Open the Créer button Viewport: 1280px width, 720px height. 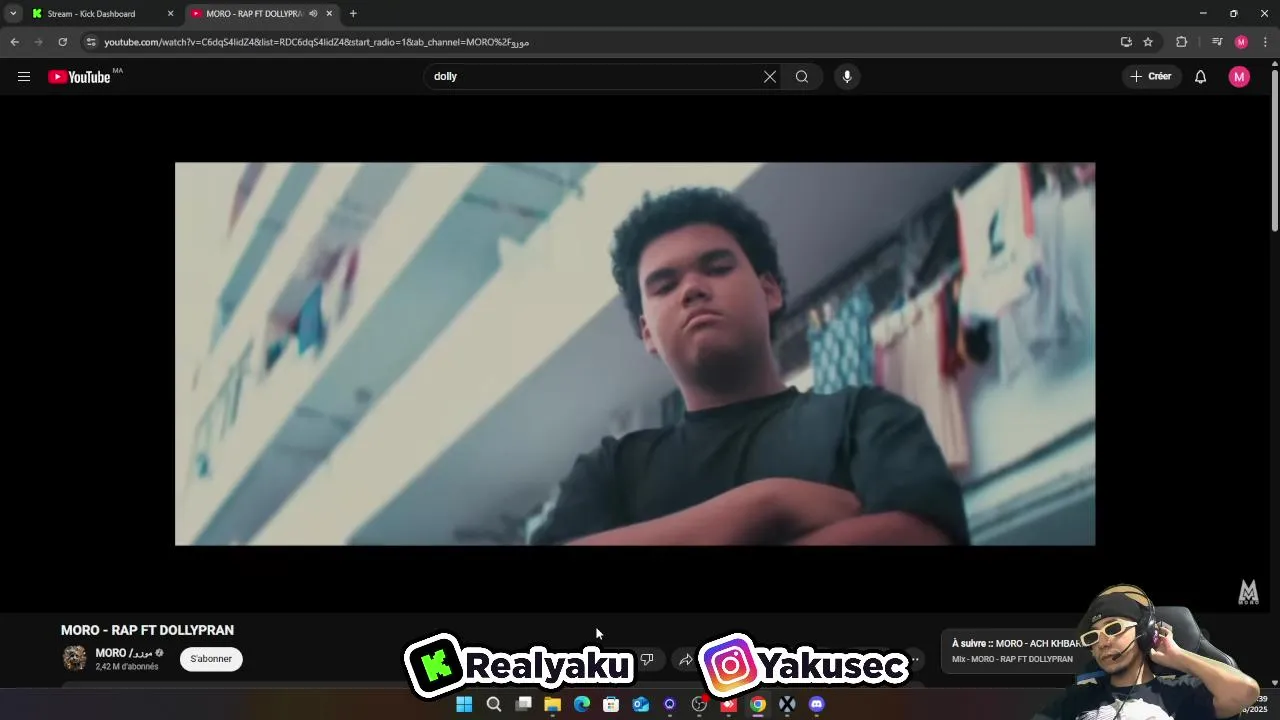[1151, 77]
